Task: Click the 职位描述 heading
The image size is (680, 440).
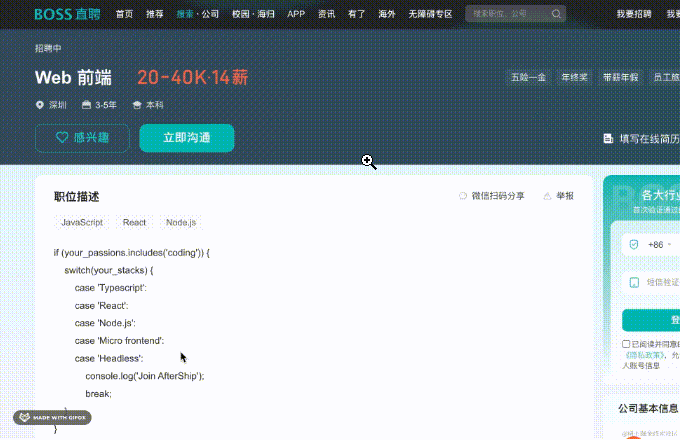Action: tap(77, 197)
